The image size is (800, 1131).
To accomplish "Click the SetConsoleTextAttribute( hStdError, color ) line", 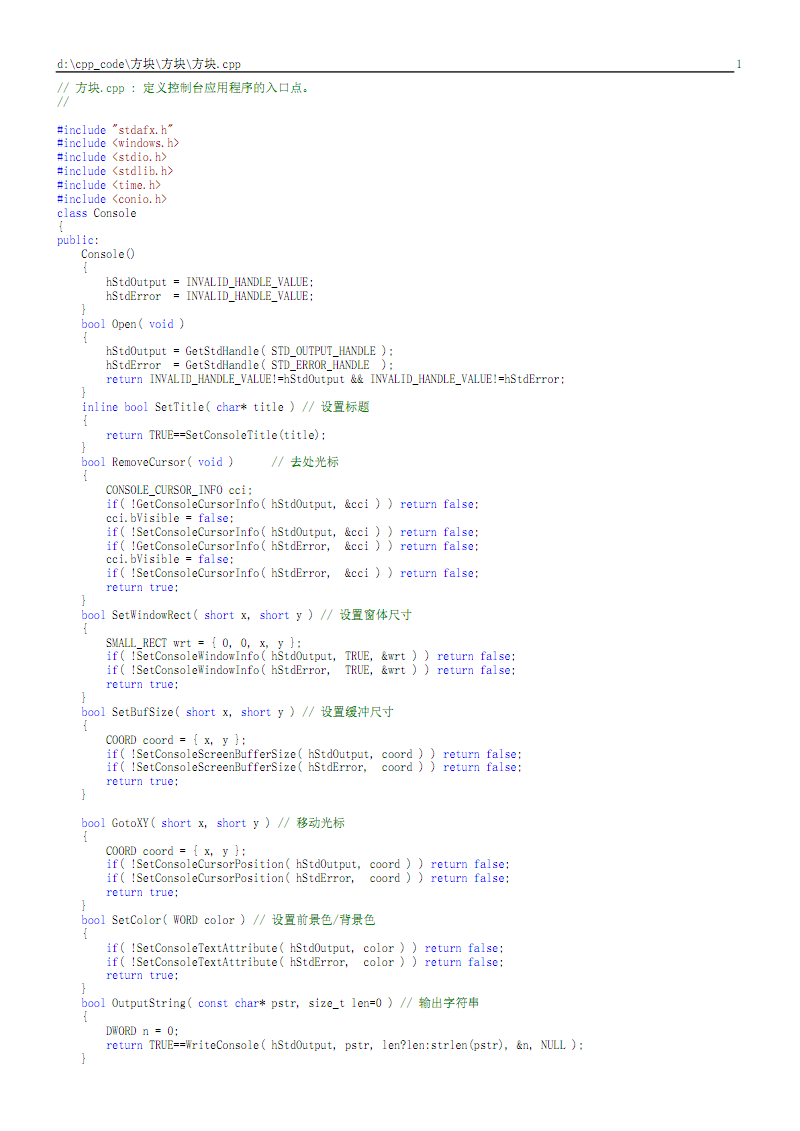I will [x=304, y=962].
